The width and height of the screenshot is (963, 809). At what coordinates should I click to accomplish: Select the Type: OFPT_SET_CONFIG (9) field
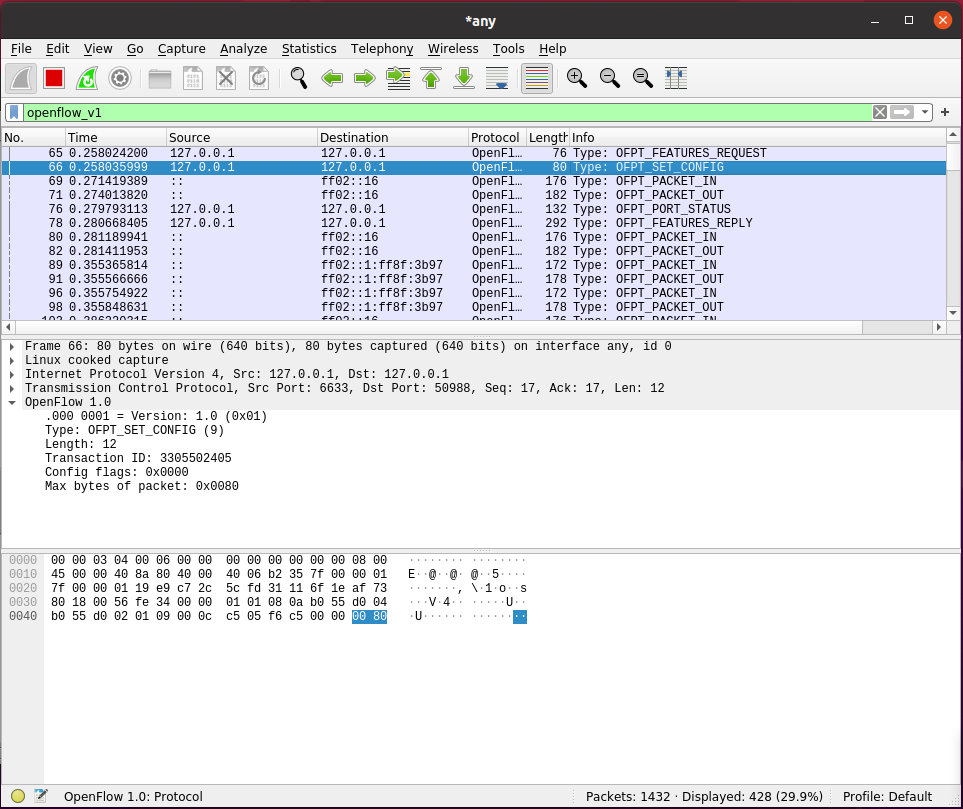(135, 431)
